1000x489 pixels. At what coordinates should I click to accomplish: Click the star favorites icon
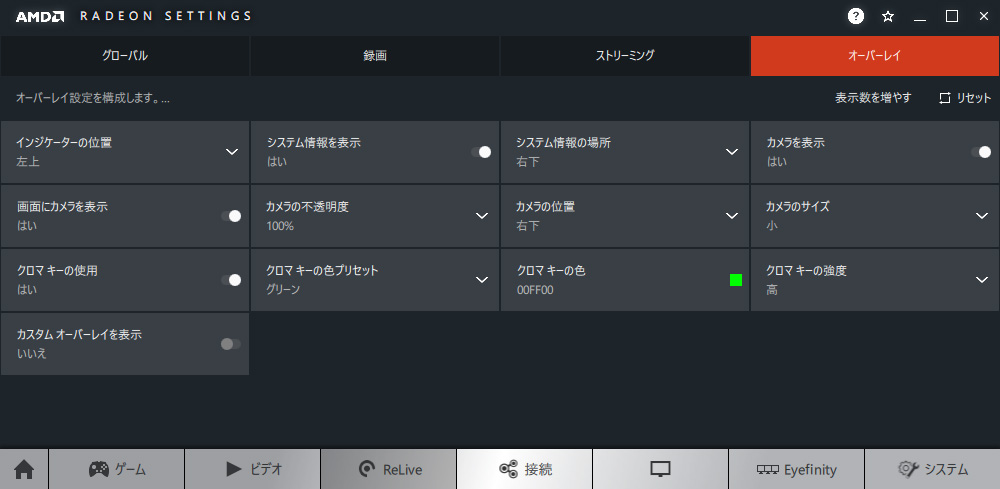coord(887,17)
